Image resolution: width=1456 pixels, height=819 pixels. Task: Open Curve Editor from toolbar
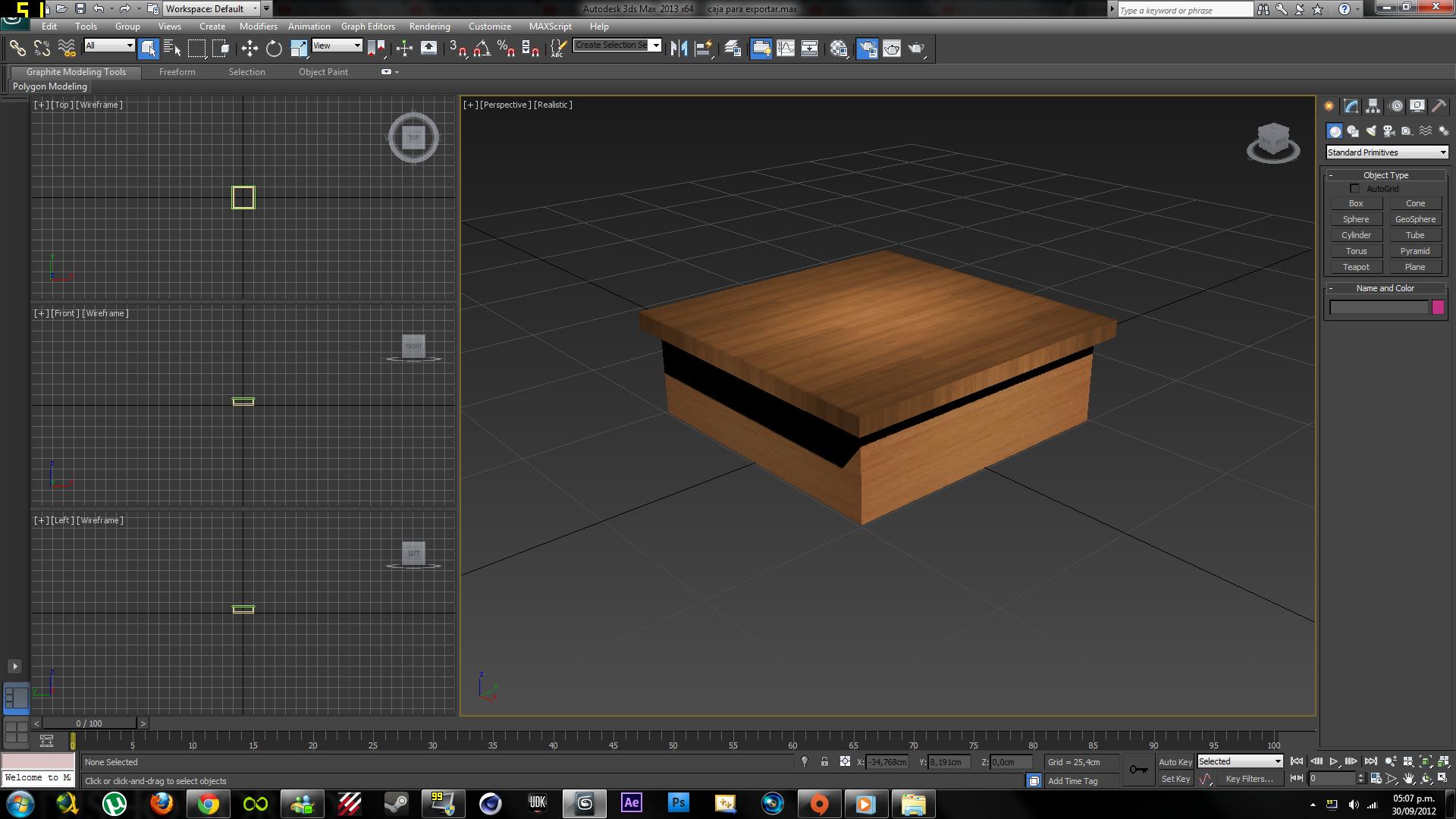786,49
